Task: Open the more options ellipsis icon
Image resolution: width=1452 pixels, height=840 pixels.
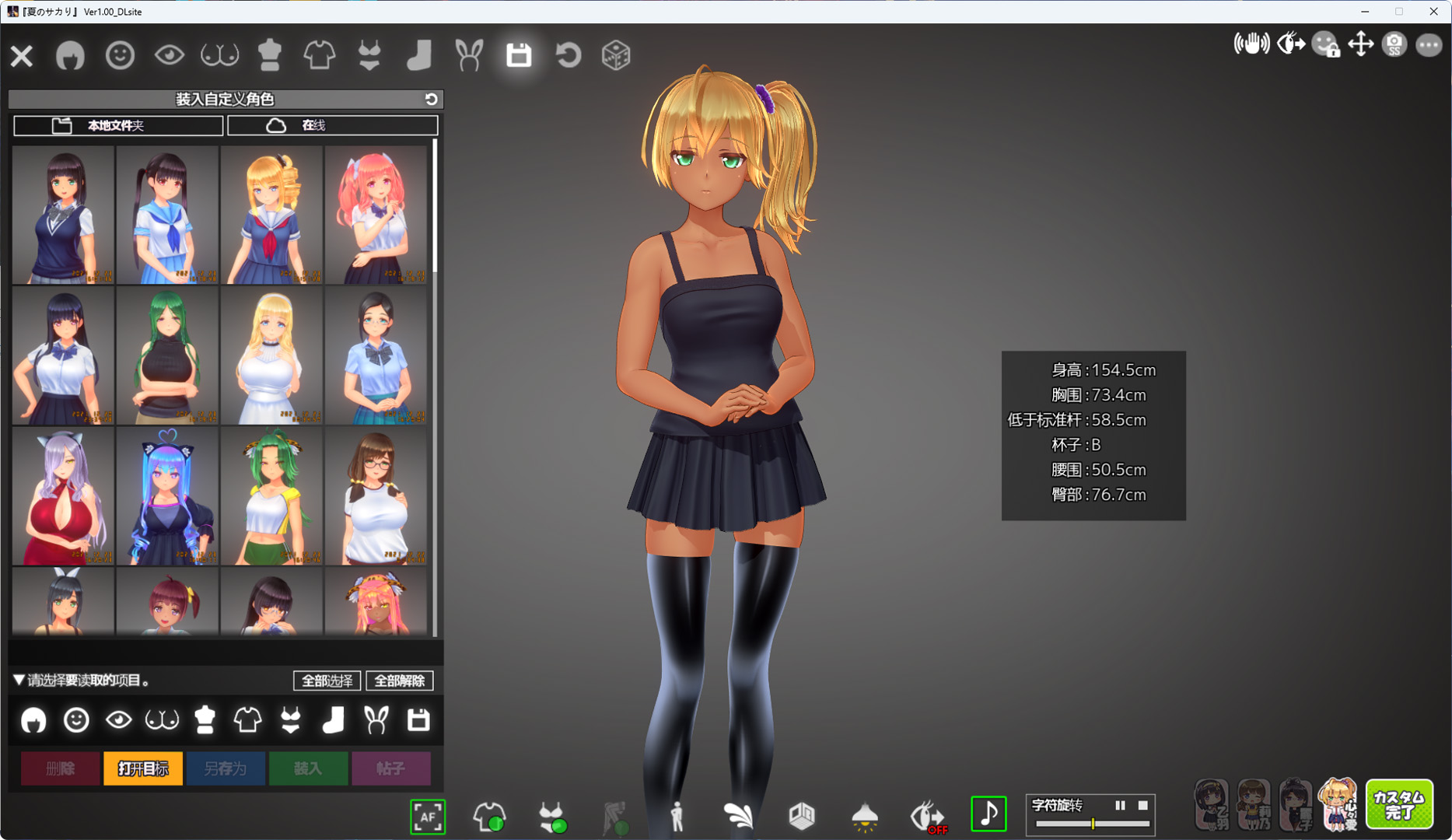Action: tap(1429, 45)
